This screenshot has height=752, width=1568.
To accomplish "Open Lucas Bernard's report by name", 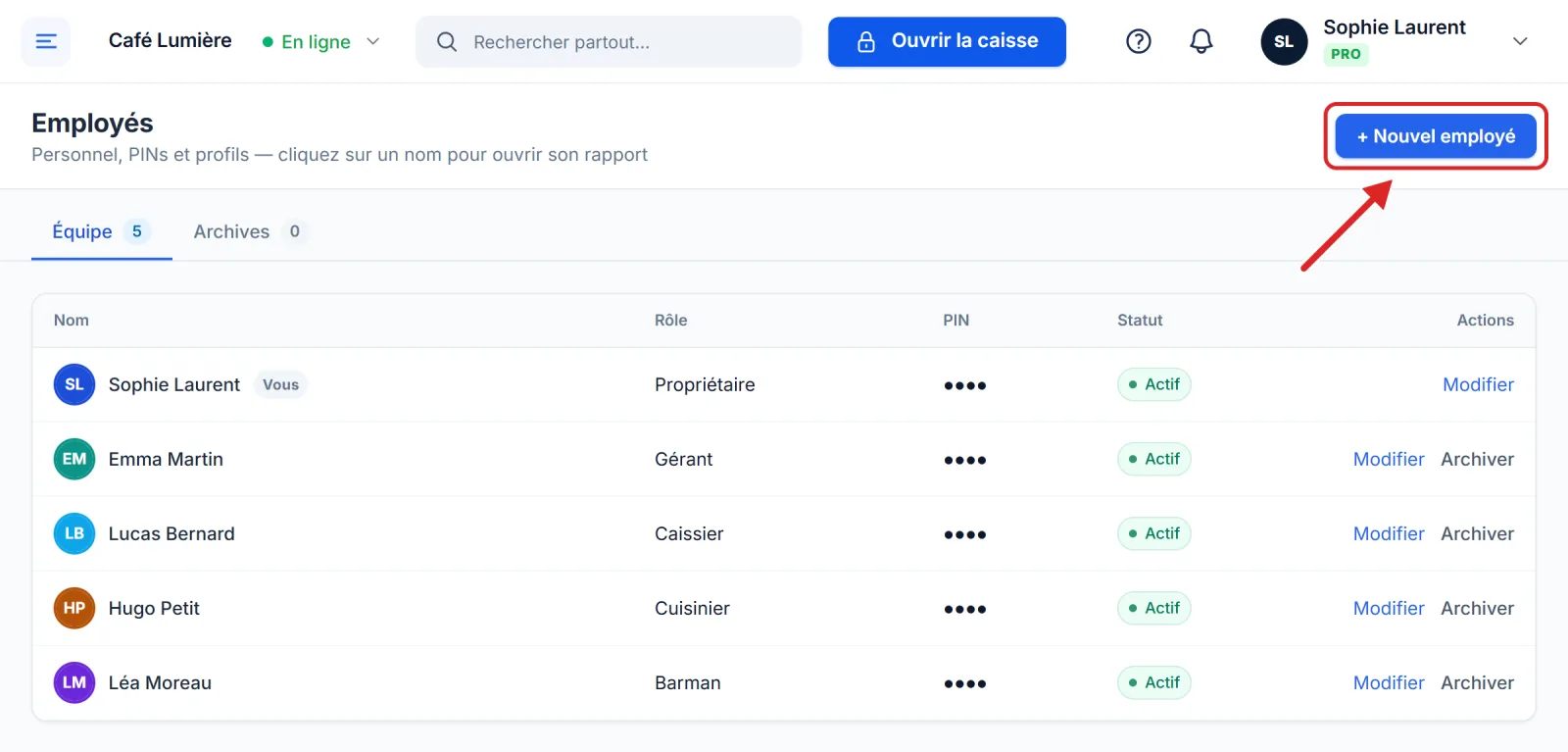I will (171, 533).
